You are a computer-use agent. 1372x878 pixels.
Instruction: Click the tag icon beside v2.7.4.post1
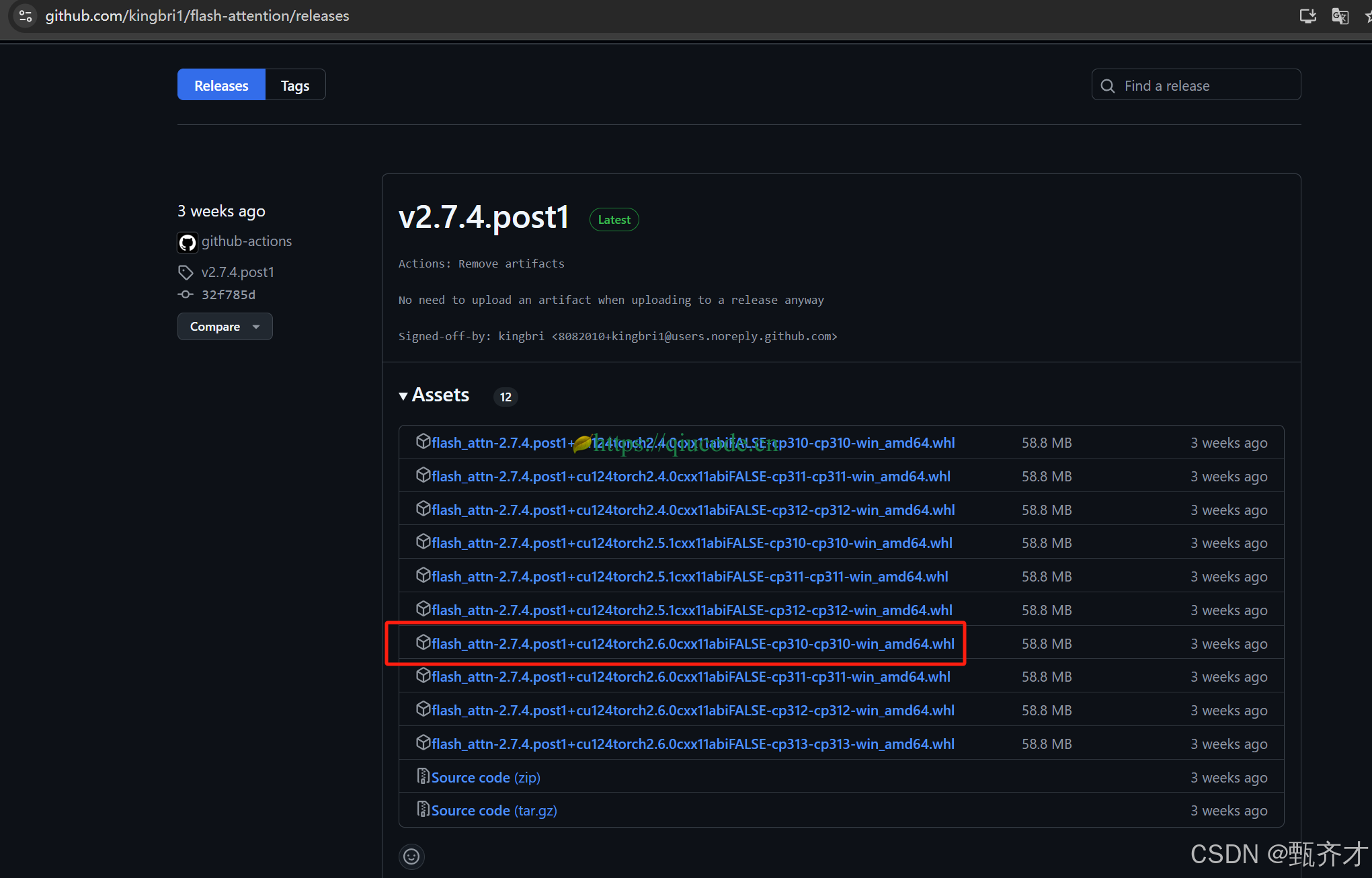click(186, 272)
